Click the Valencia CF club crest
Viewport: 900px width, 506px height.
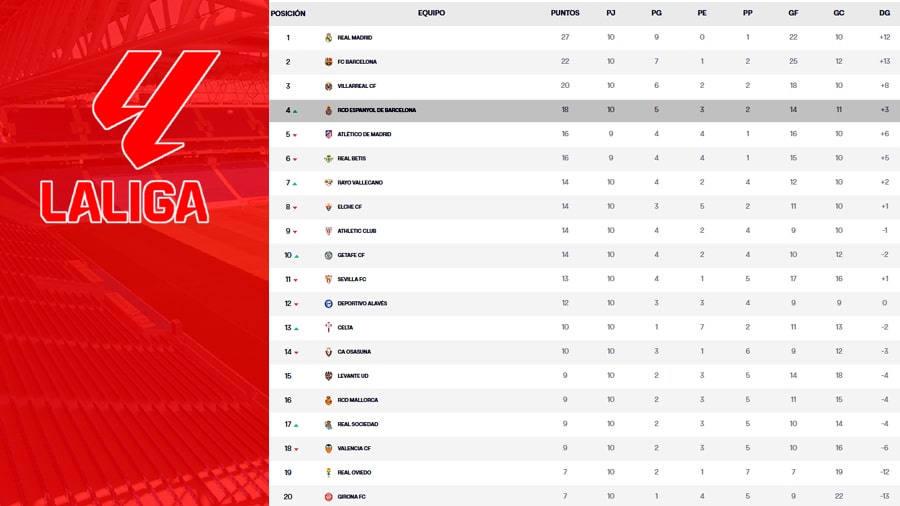[x=328, y=448]
